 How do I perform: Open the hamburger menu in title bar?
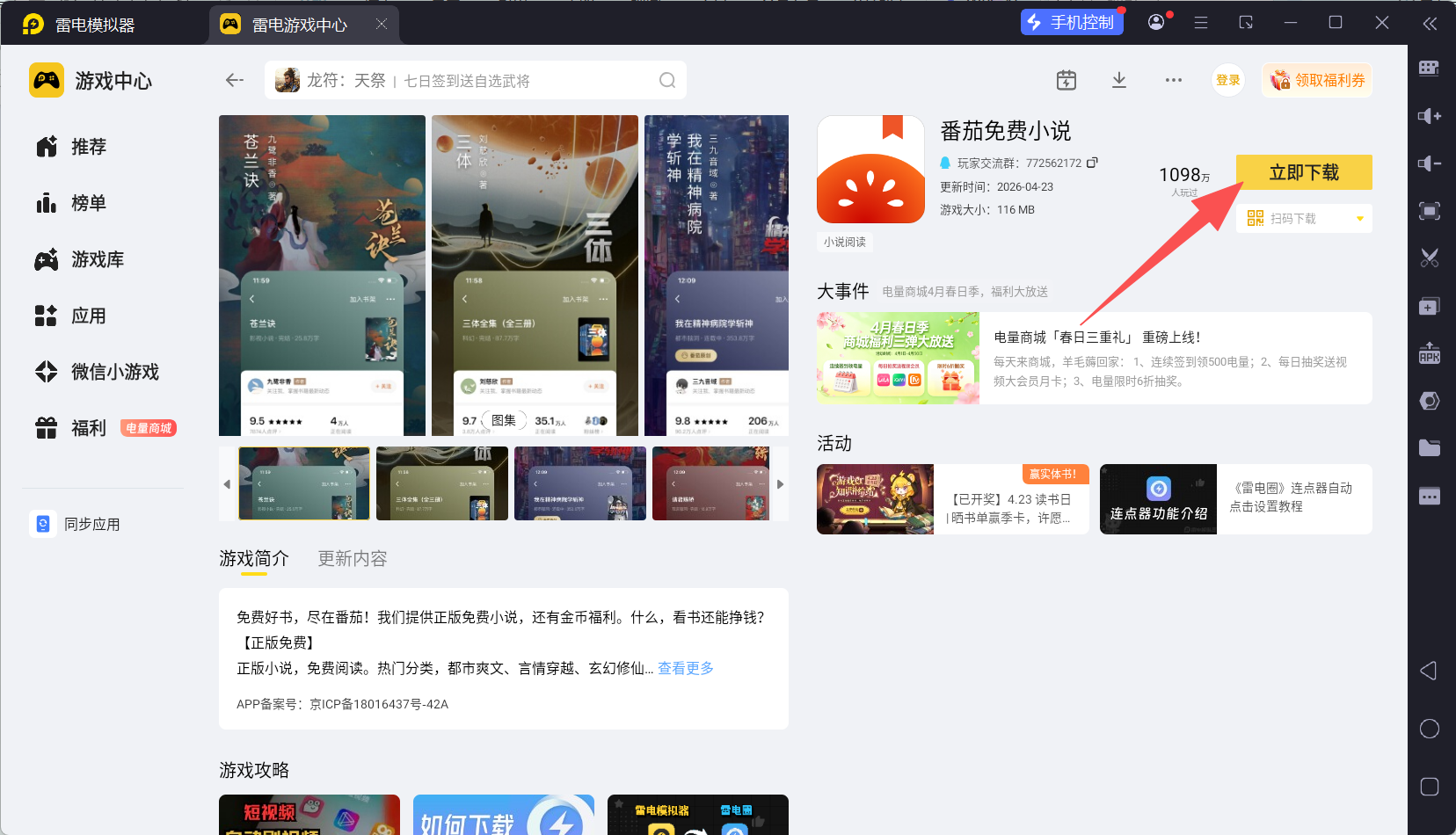1201,23
